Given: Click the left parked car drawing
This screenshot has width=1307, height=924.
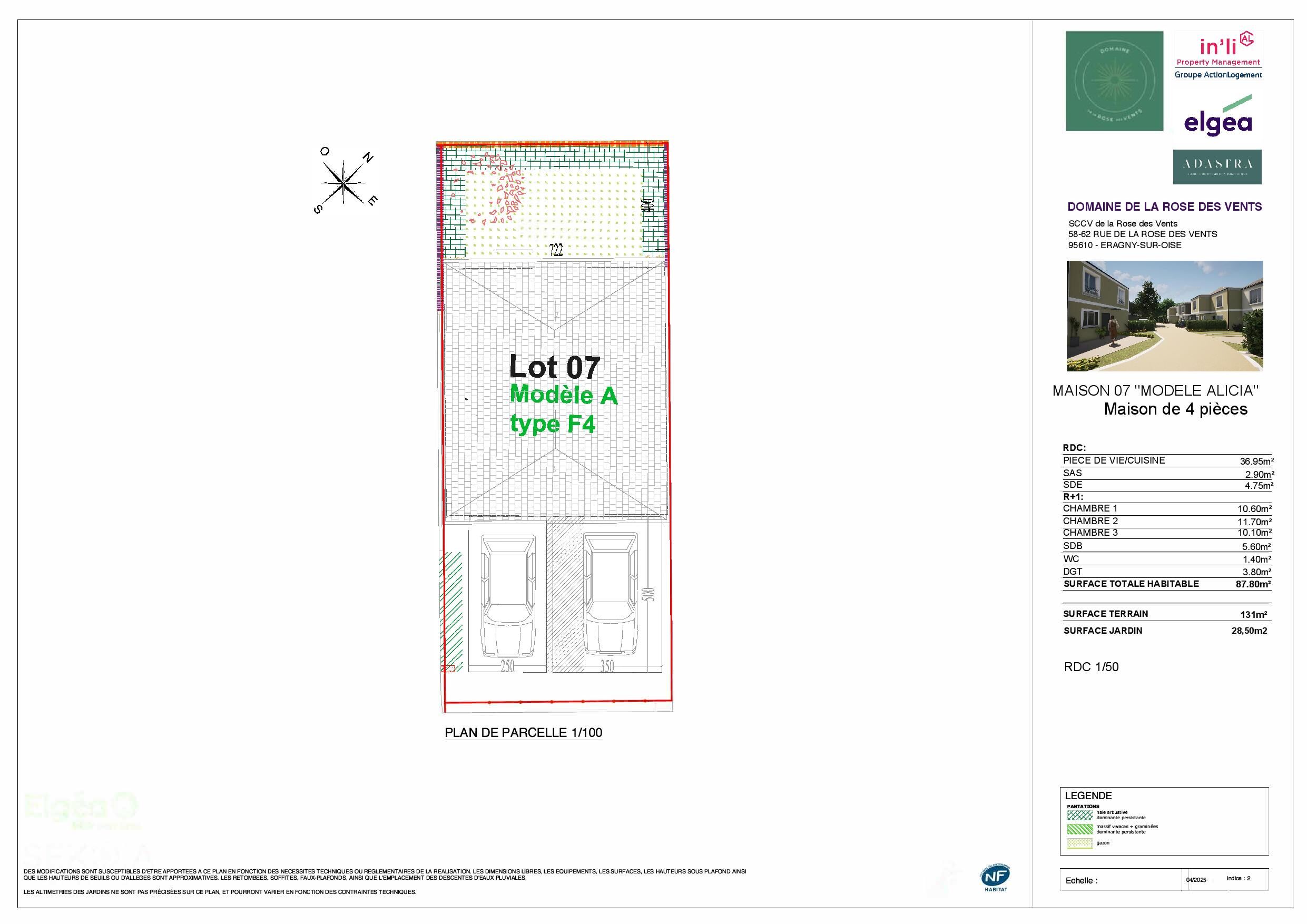Looking at the screenshot, I should (508, 596).
